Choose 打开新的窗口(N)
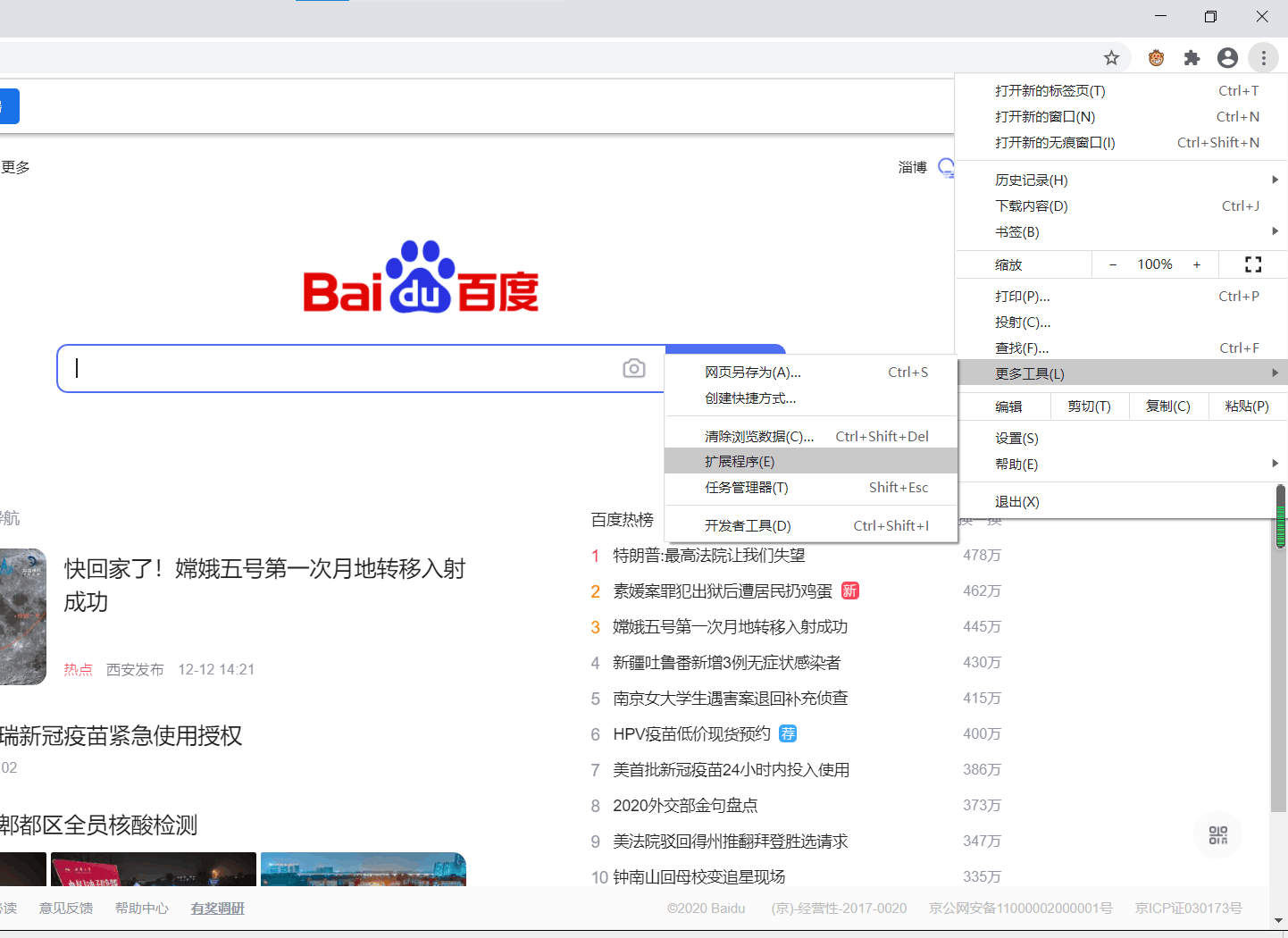The height and width of the screenshot is (938, 1288). coord(1121,116)
